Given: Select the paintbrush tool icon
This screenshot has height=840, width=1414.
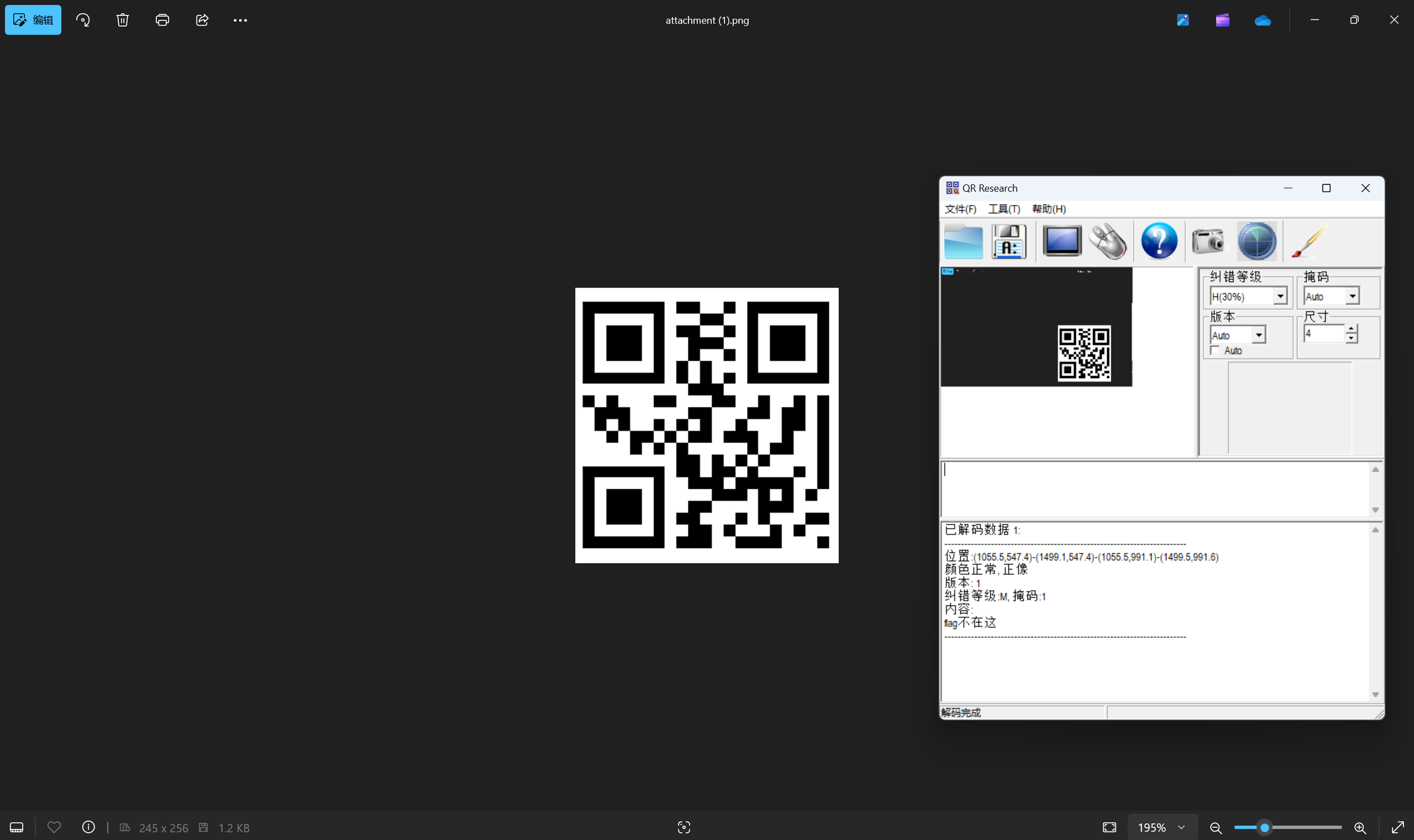Looking at the screenshot, I should pyautogui.click(x=1309, y=241).
